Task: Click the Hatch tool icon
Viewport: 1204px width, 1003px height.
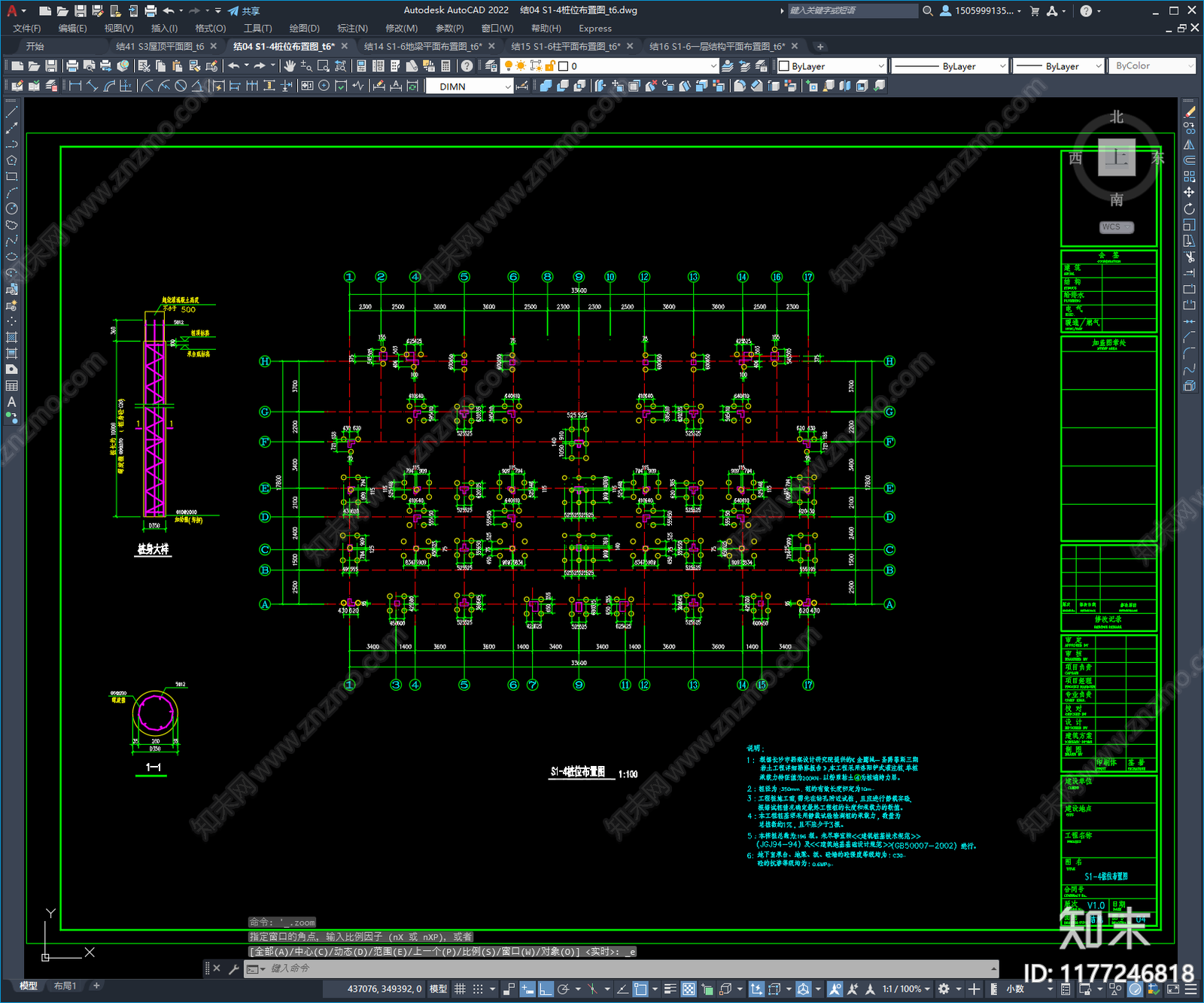Action: click(11, 337)
